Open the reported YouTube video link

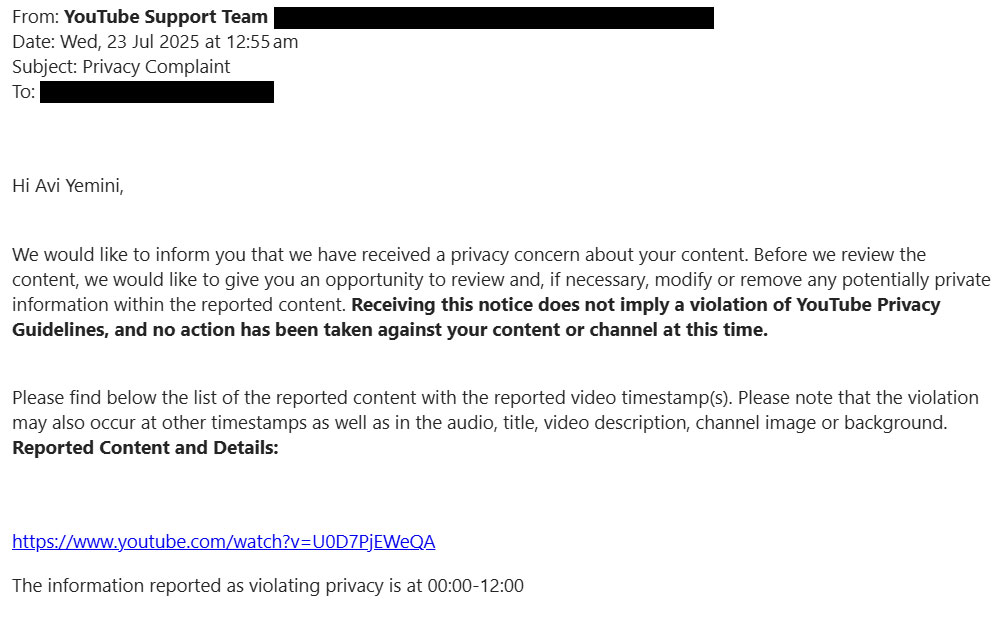[223, 542]
